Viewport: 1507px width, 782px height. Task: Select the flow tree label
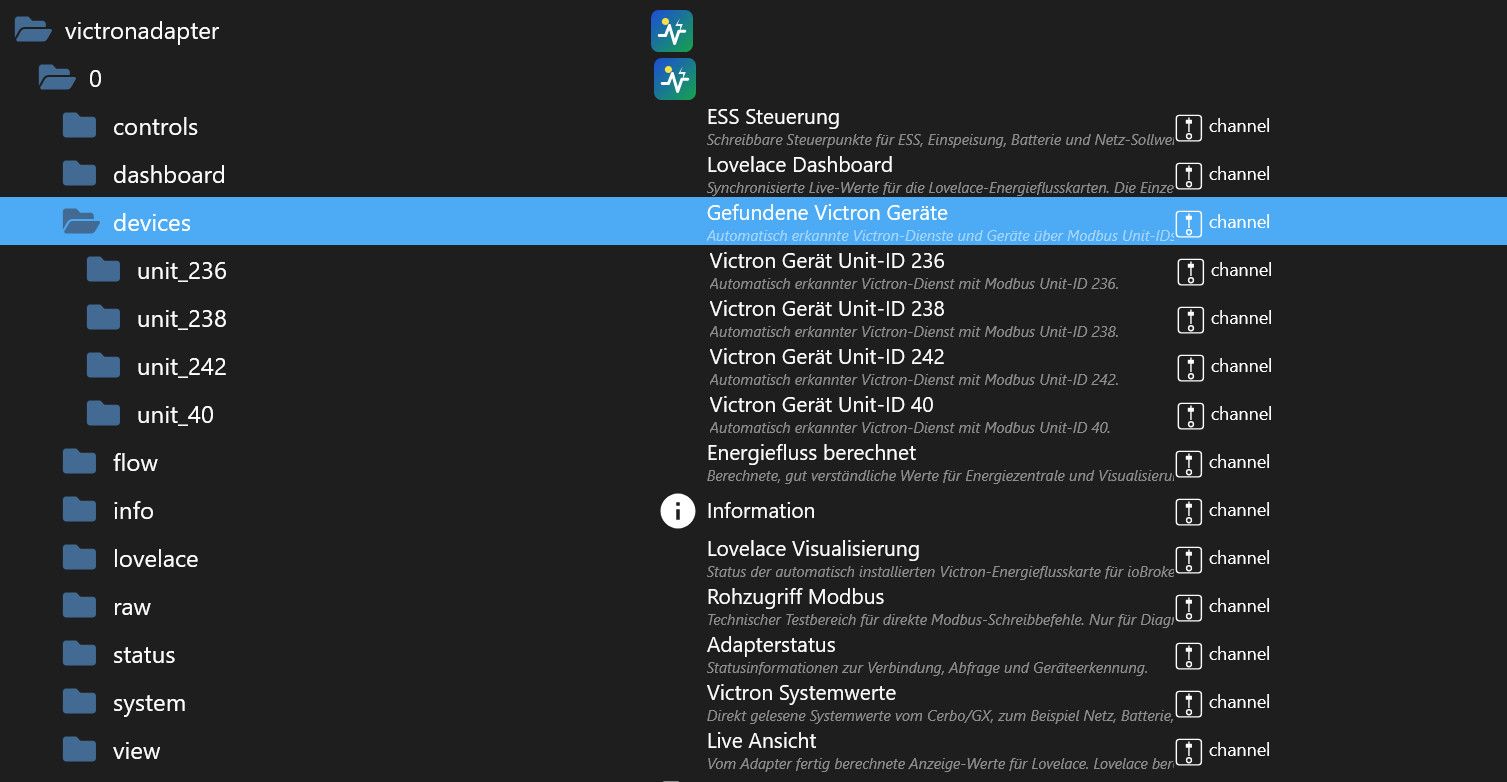[x=136, y=463]
